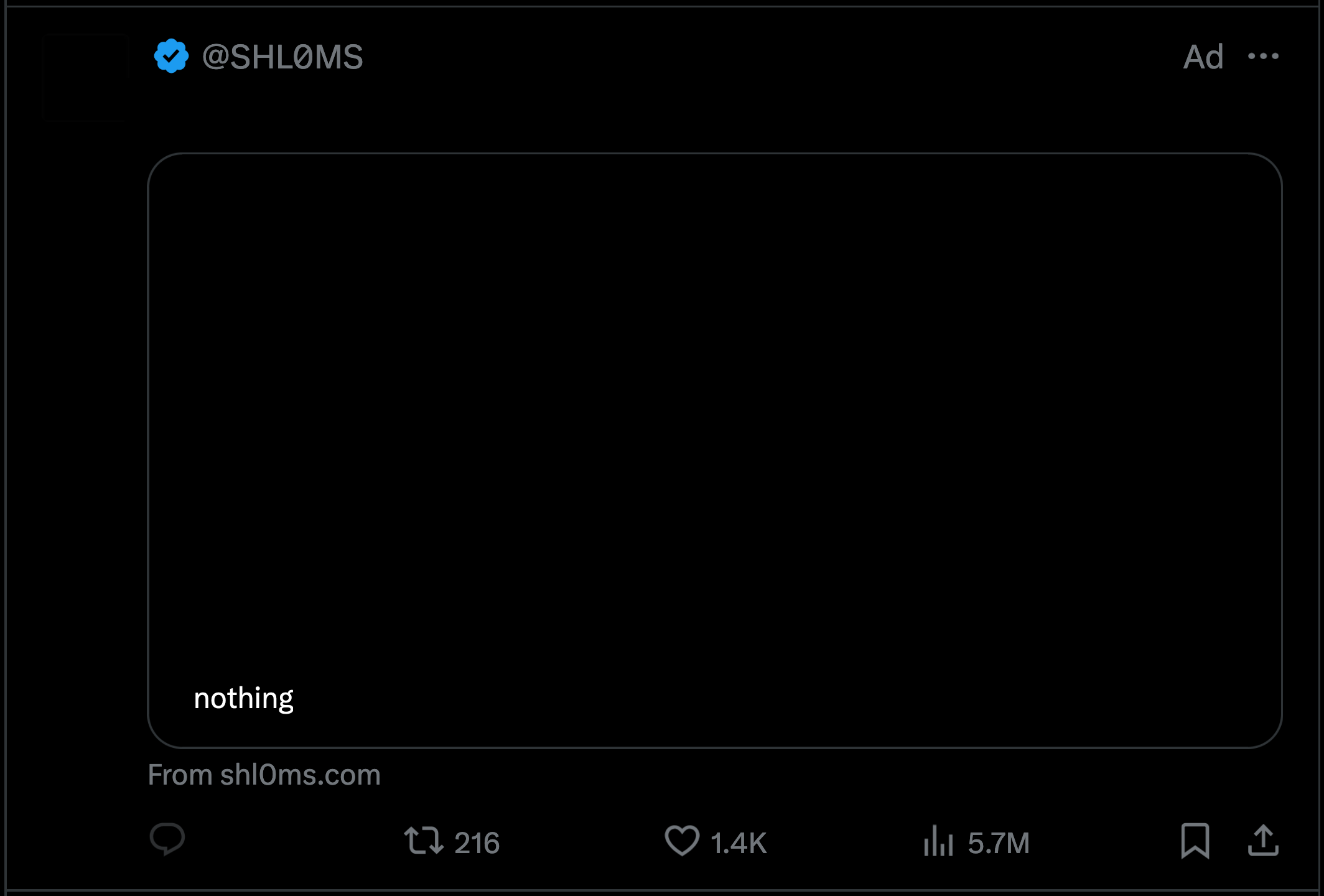Click the share upload arrow icon
Screen dimensions: 1324x896
[x=1263, y=841]
